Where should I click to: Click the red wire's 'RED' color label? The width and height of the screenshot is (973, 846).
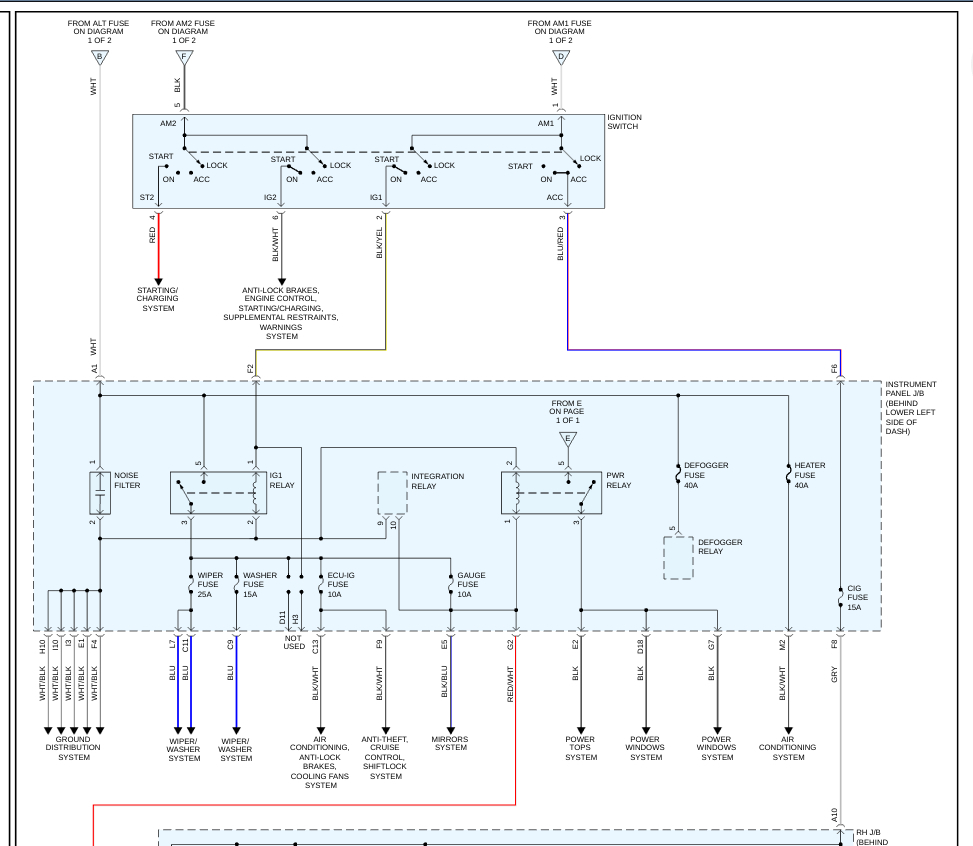coord(152,235)
